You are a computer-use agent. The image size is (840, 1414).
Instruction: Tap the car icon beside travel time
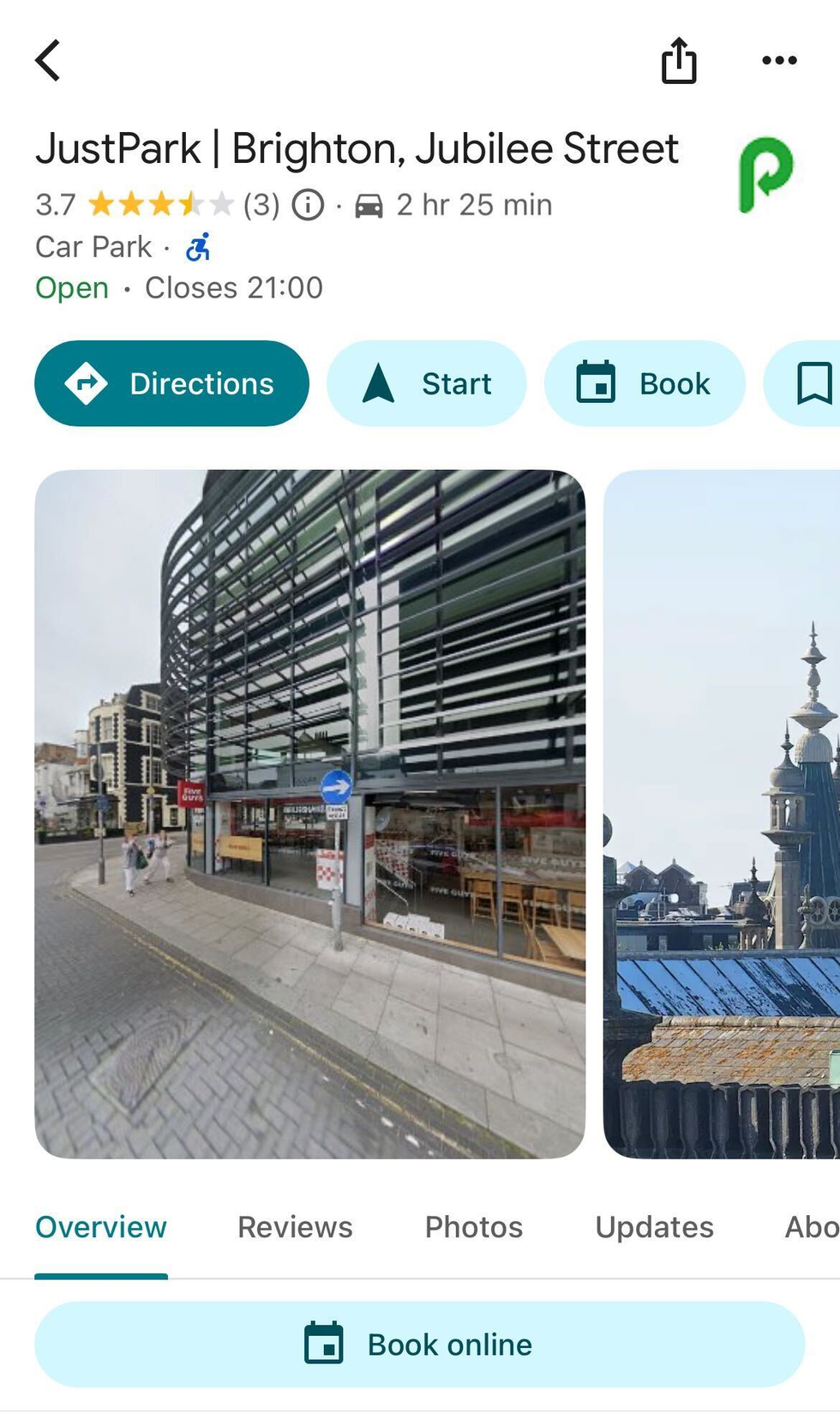369,206
